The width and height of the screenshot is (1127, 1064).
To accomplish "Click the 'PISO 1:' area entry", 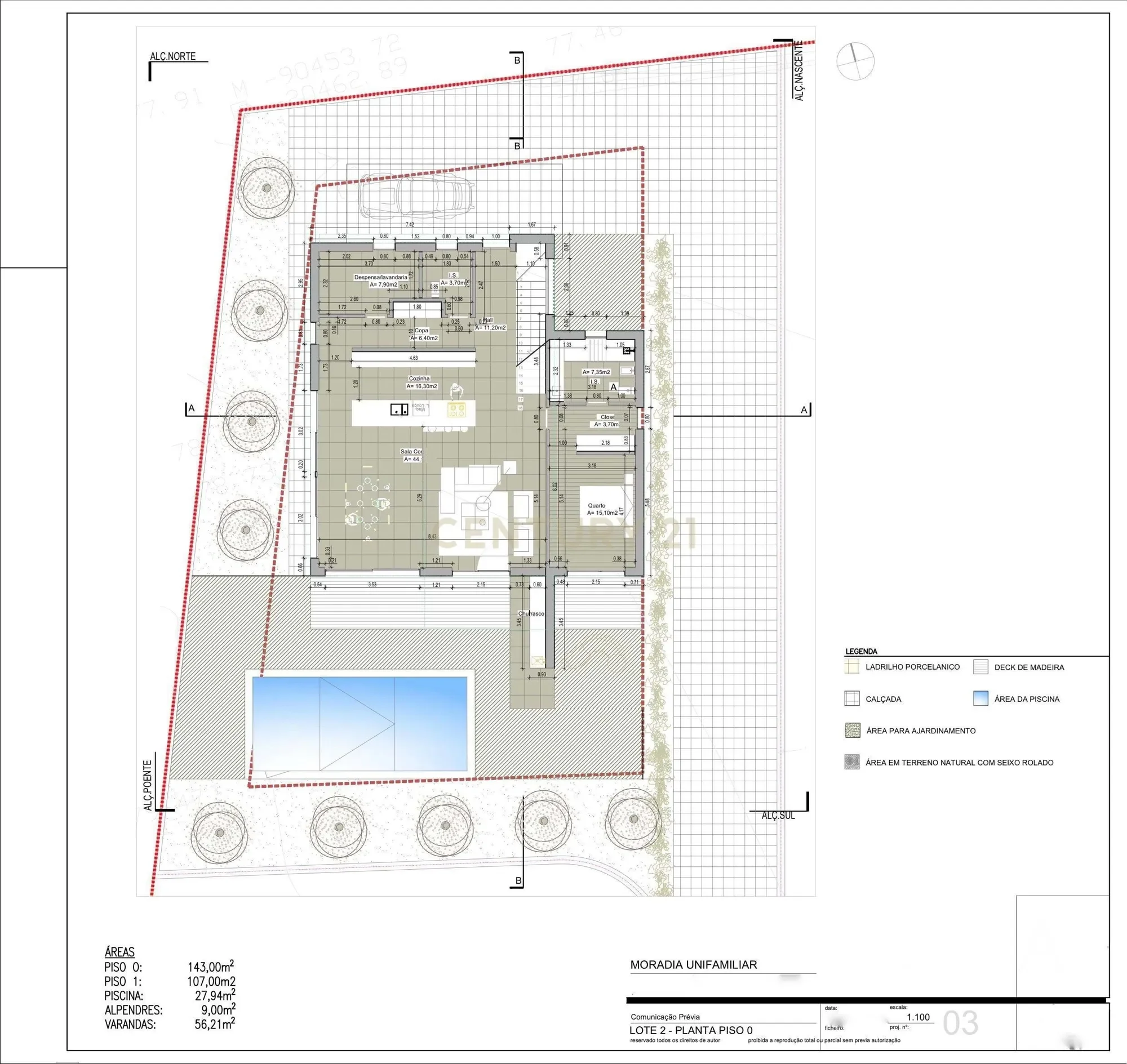I will click(x=169, y=981).
